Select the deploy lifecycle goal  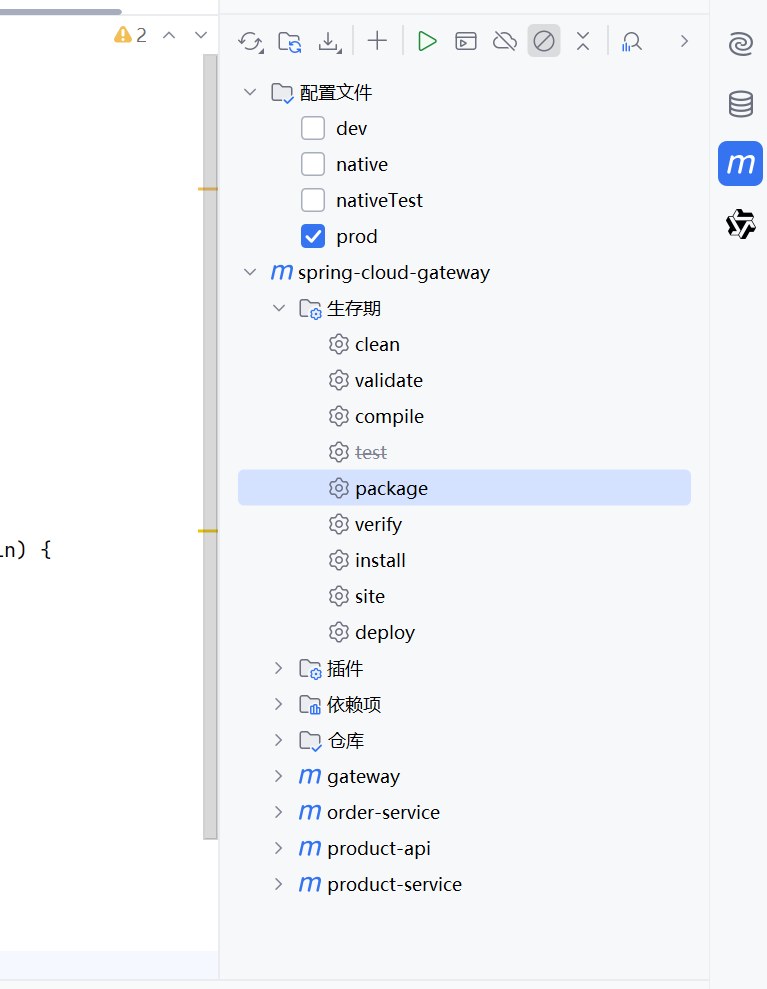click(464, 632)
